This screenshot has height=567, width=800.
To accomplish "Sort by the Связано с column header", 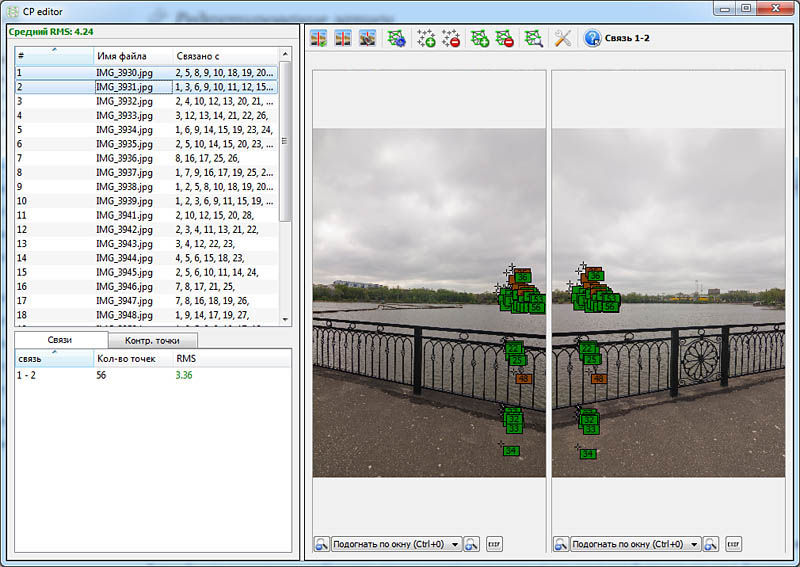I will pyautogui.click(x=226, y=55).
